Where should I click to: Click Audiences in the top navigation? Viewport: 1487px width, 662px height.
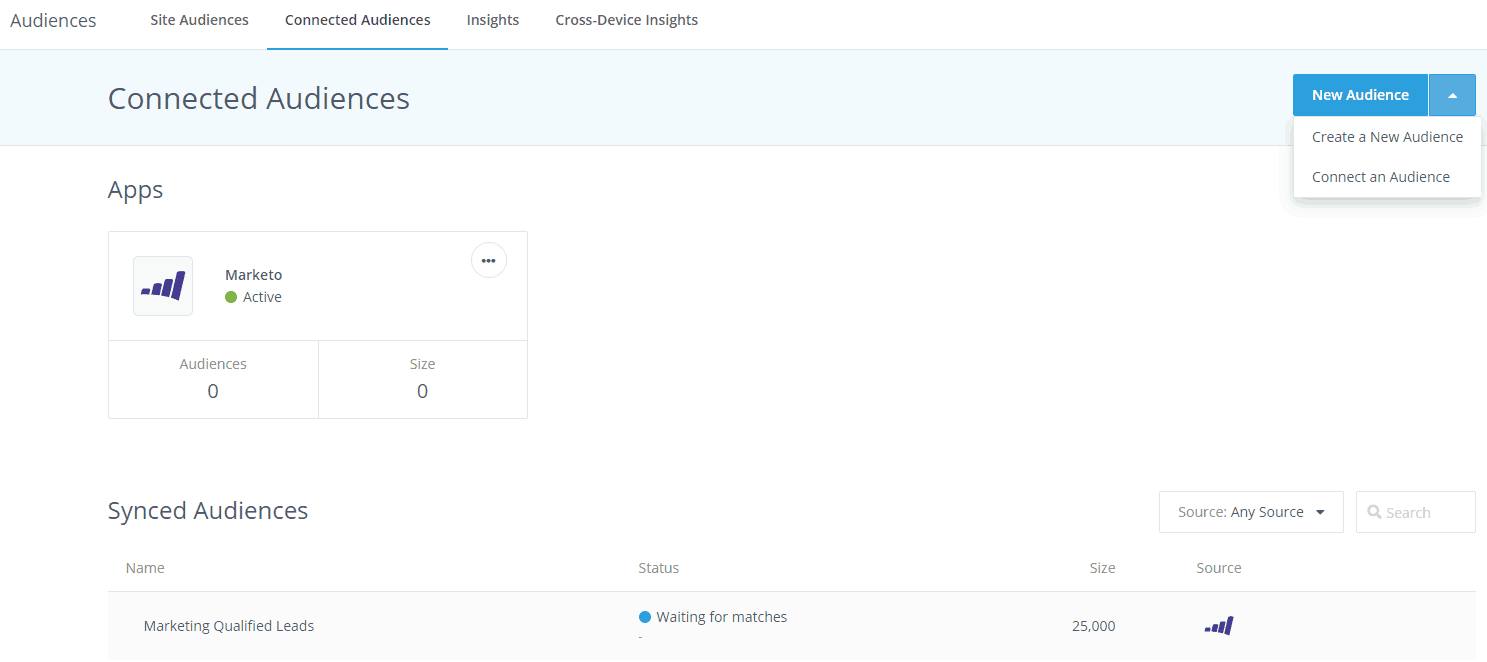point(52,19)
